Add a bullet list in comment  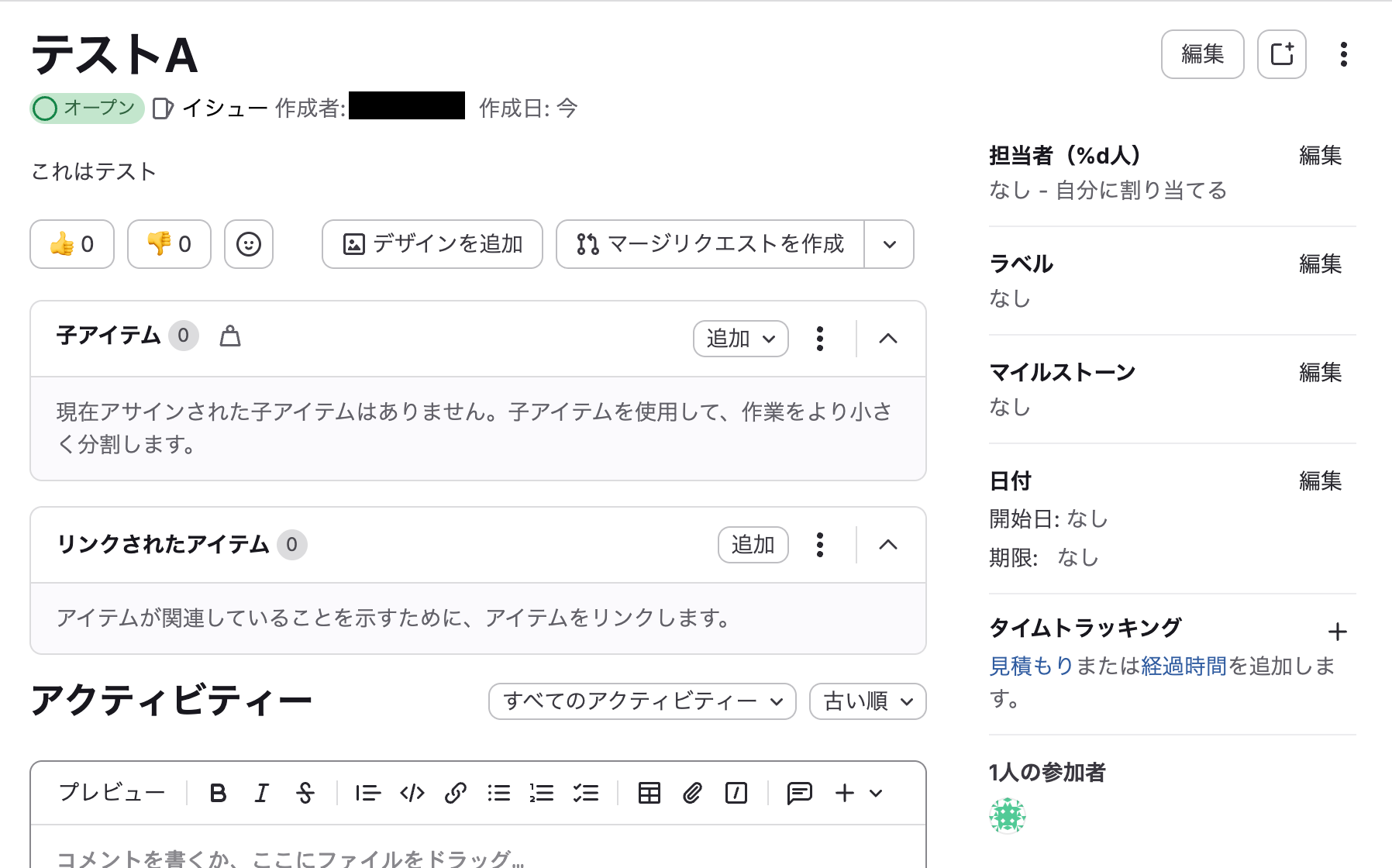pyautogui.click(x=499, y=793)
